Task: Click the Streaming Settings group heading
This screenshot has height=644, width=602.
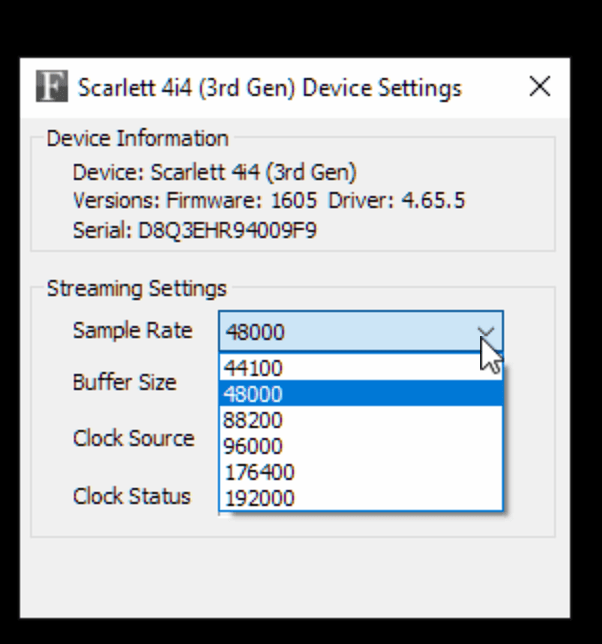Action: coord(137,289)
